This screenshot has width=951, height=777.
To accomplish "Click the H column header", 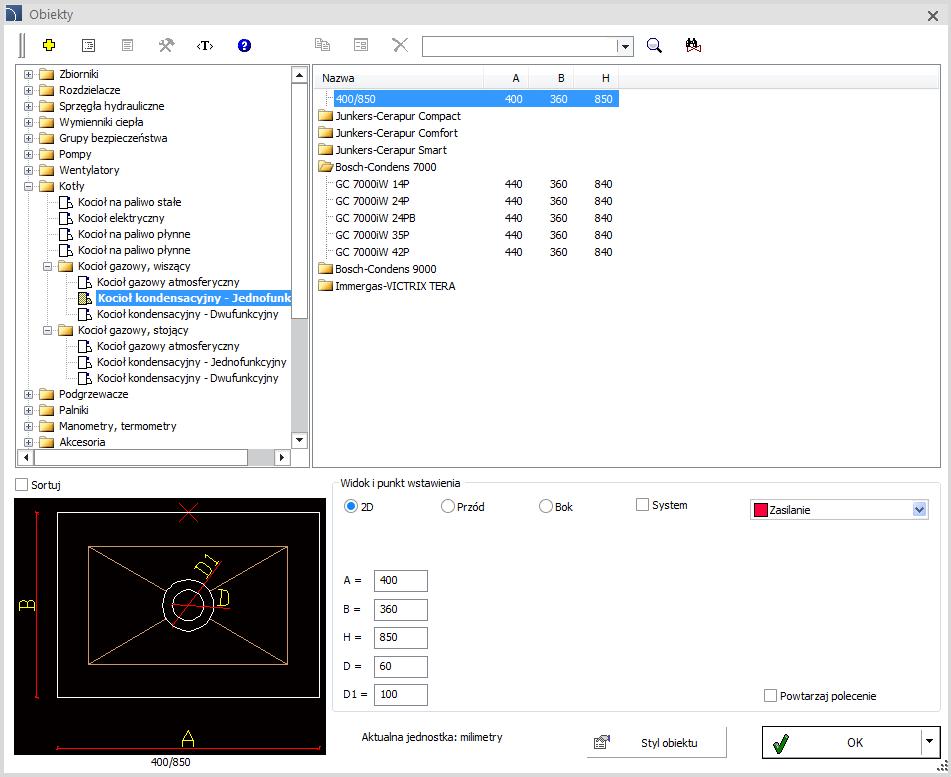I will (596, 78).
